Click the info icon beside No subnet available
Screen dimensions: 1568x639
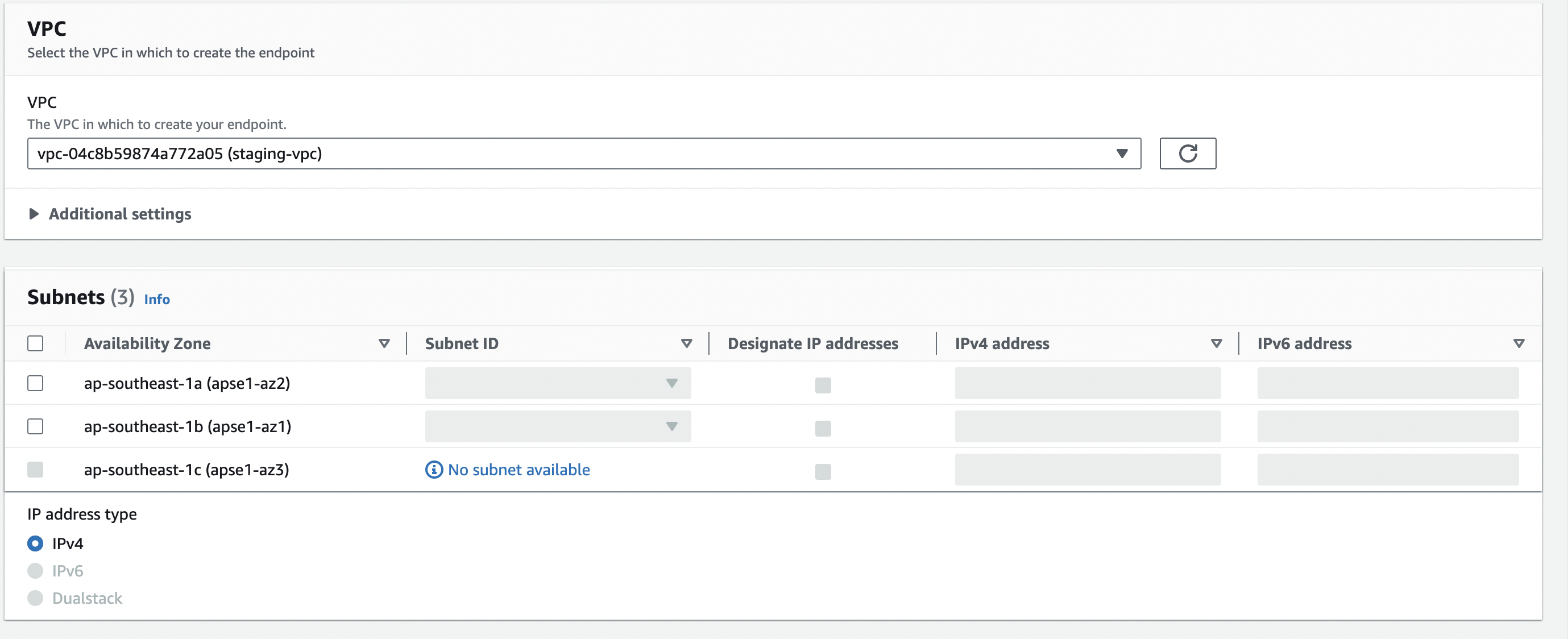pyautogui.click(x=433, y=470)
